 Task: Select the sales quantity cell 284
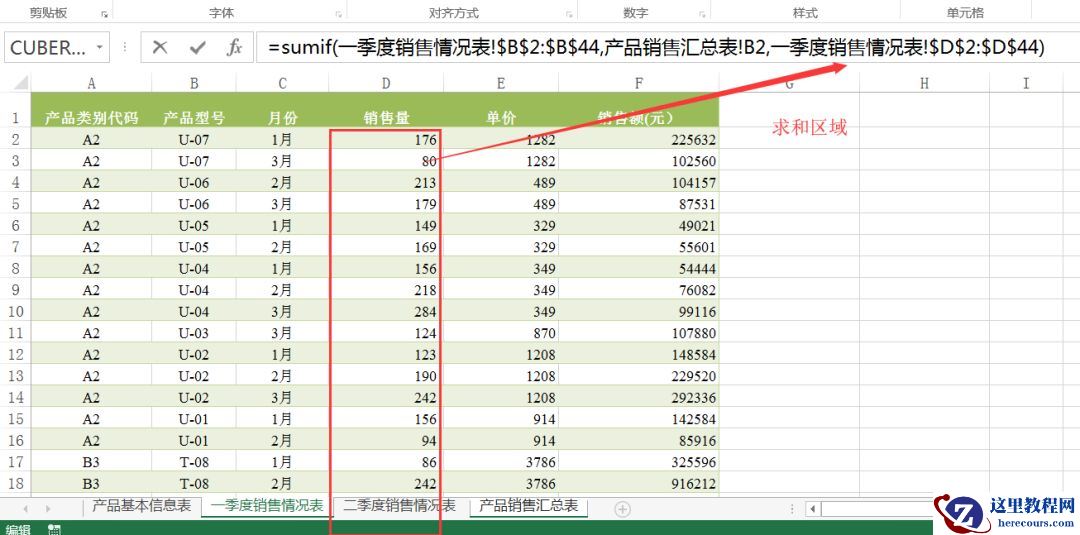pos(386,311)
